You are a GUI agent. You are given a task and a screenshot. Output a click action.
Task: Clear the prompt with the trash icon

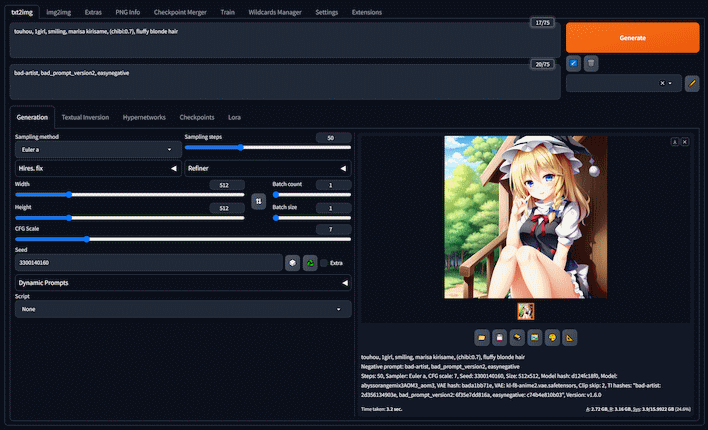591,63
